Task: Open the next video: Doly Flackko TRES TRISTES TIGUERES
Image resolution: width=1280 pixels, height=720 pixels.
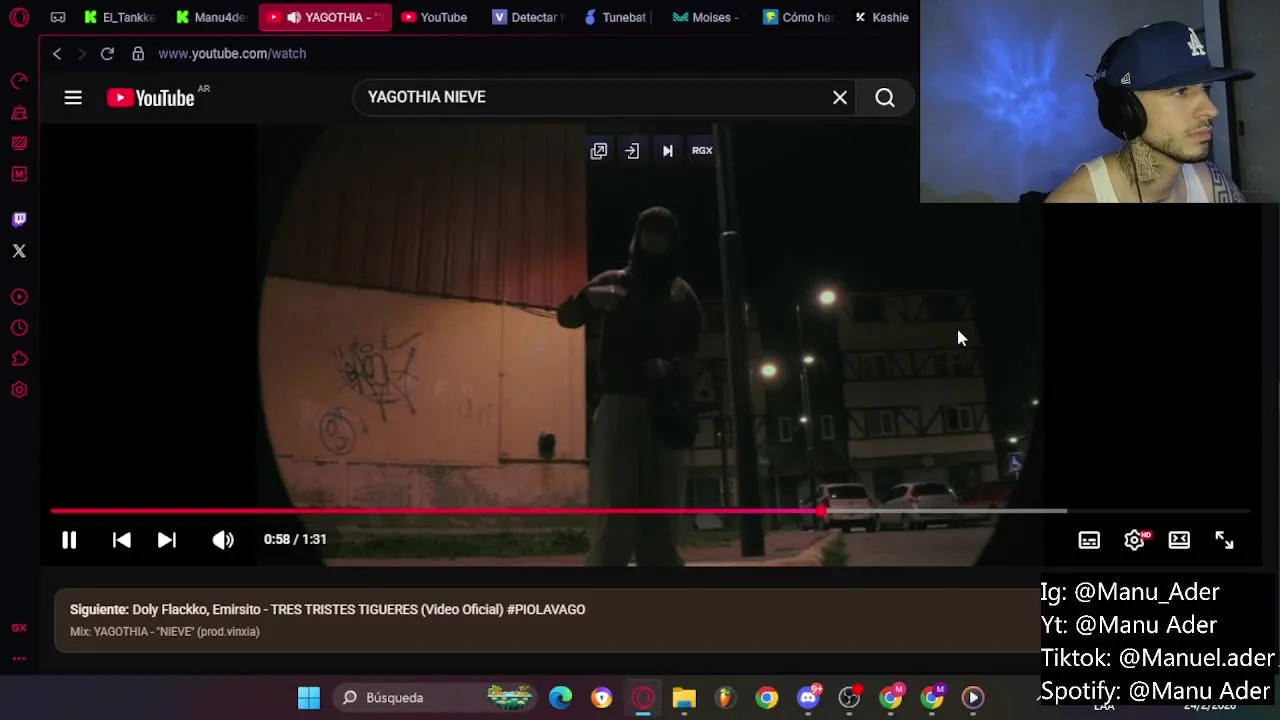Action: 328,609
